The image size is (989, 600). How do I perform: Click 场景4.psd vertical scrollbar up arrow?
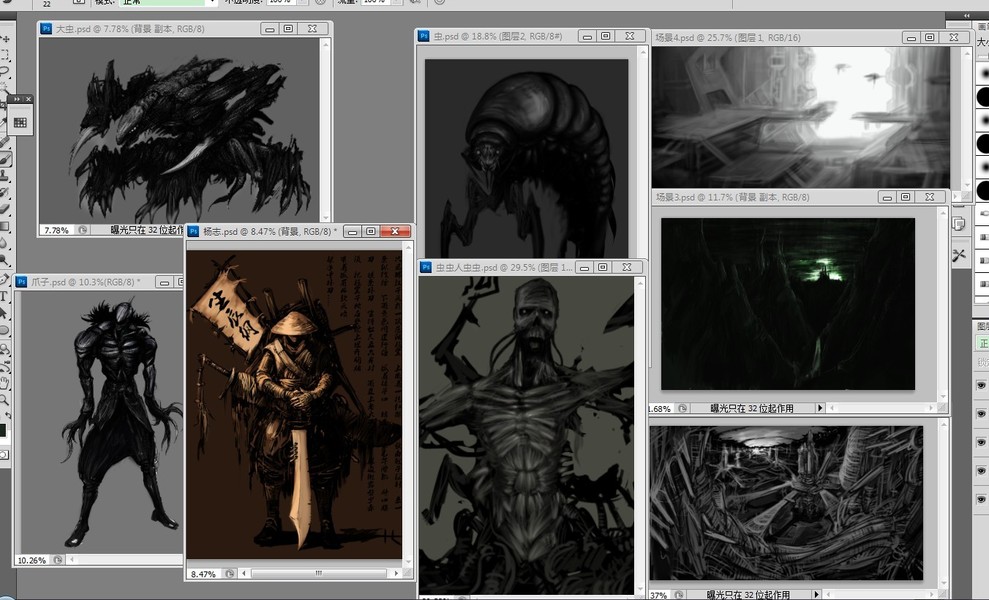click(x=968, y=52)
